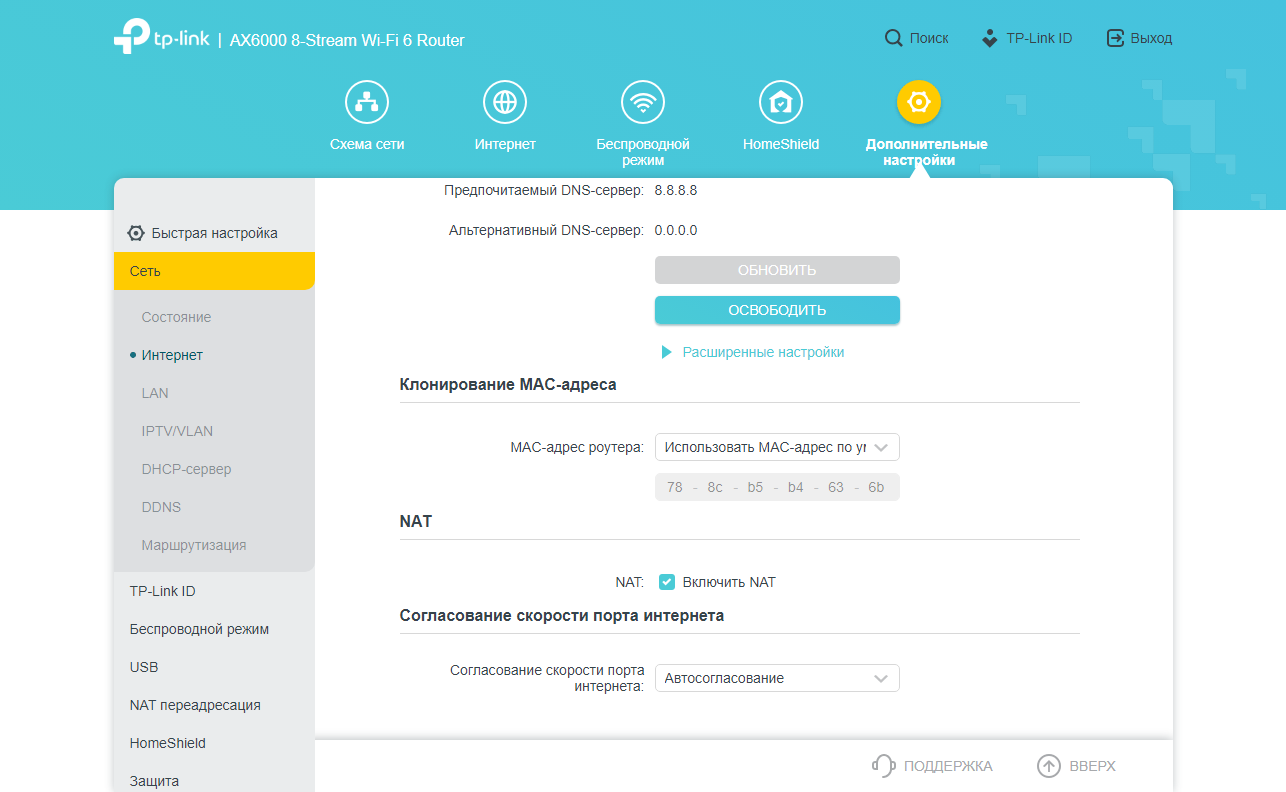Click the Клонирование MAC-адреса heading
The height and width of the screenshot is (792, 1286).
click(508, 384)
